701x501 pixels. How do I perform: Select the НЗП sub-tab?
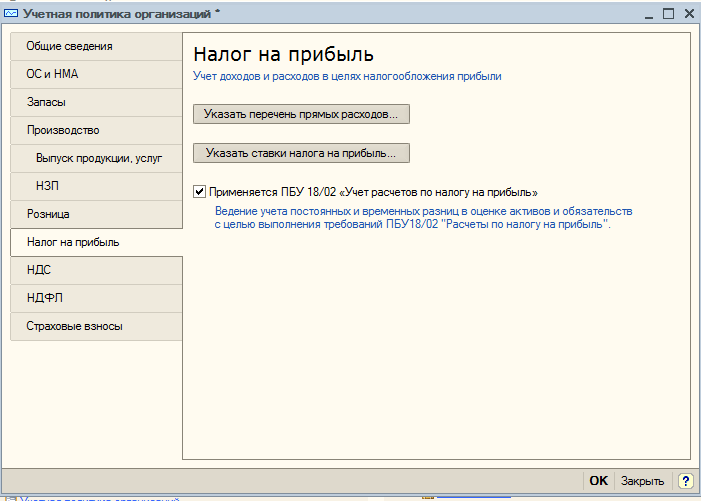point(96,186)
